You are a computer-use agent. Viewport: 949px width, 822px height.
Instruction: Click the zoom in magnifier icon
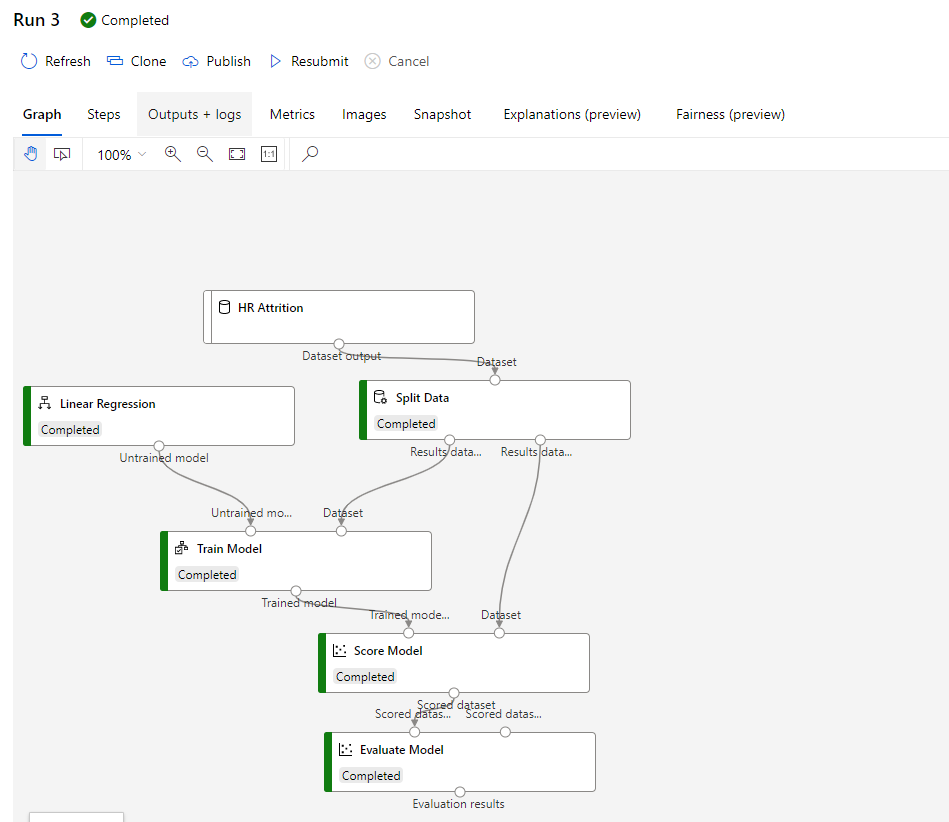coord(173,154)
